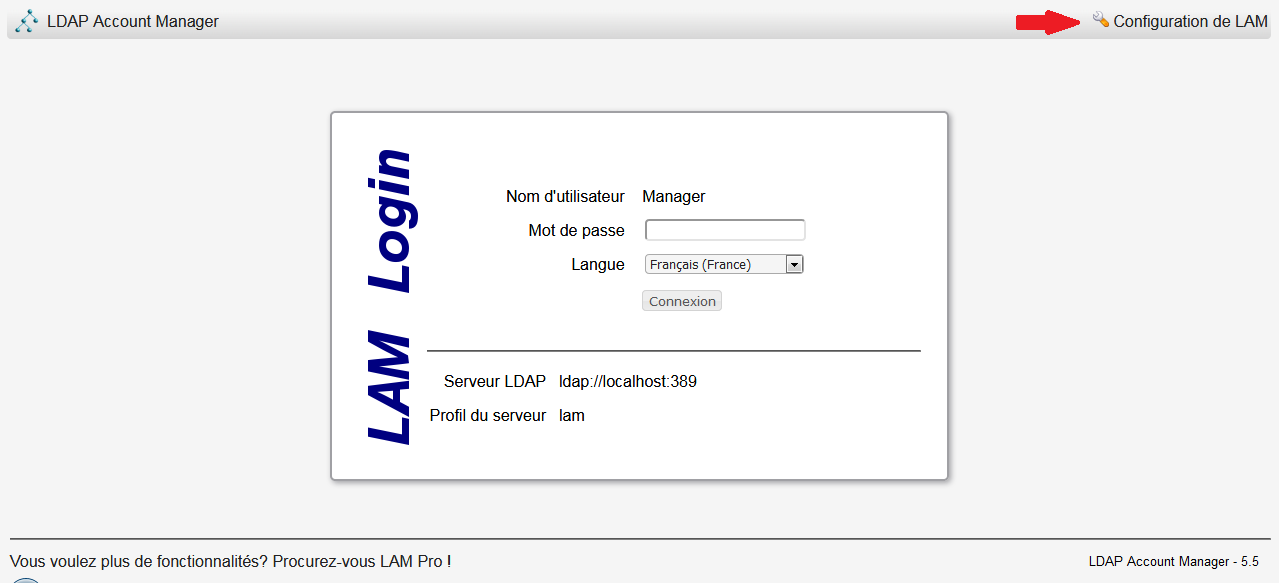Click the ldap://localhost:389 server address
1279x583 pixels.
coord(627,381)
